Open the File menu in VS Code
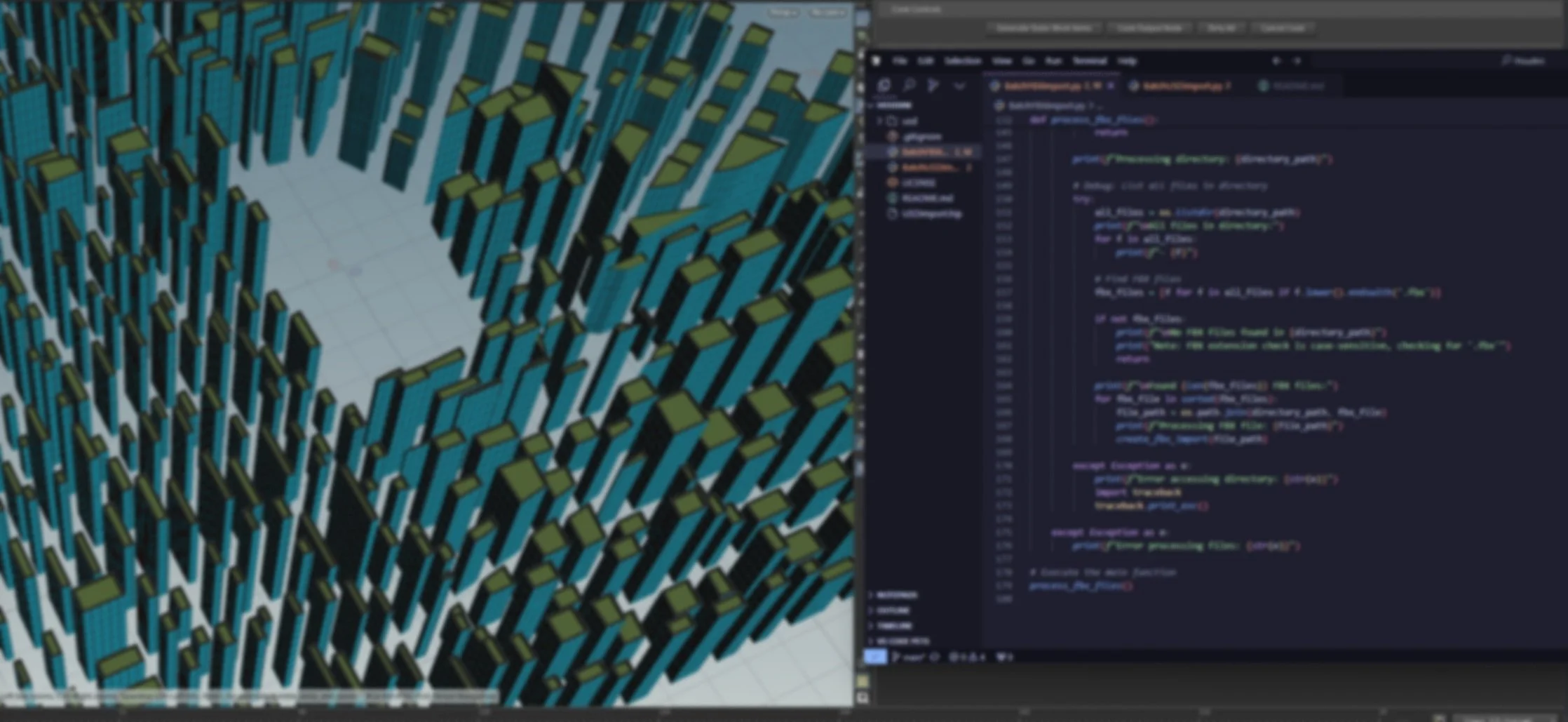Viewport: 1568px width, 722px height. coord(900,61)
